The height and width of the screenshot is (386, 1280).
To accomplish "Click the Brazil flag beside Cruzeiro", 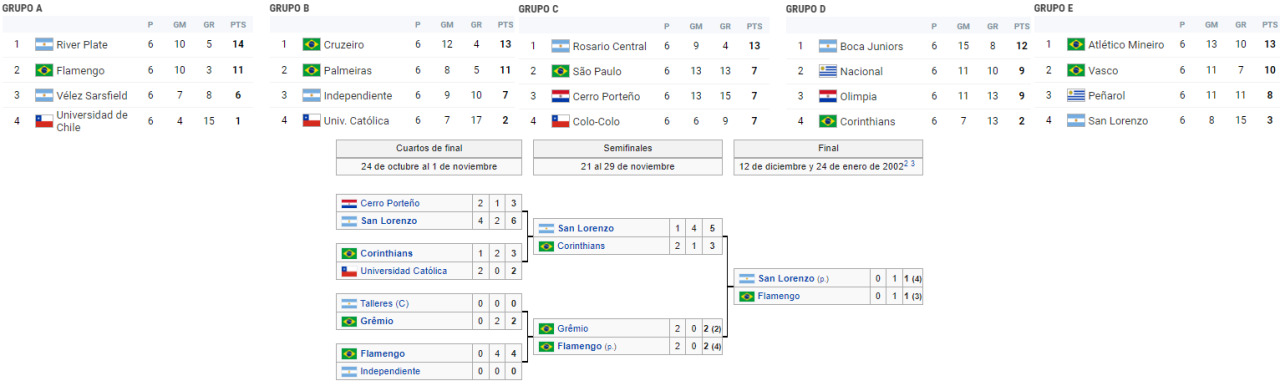I will coord(311,45).
